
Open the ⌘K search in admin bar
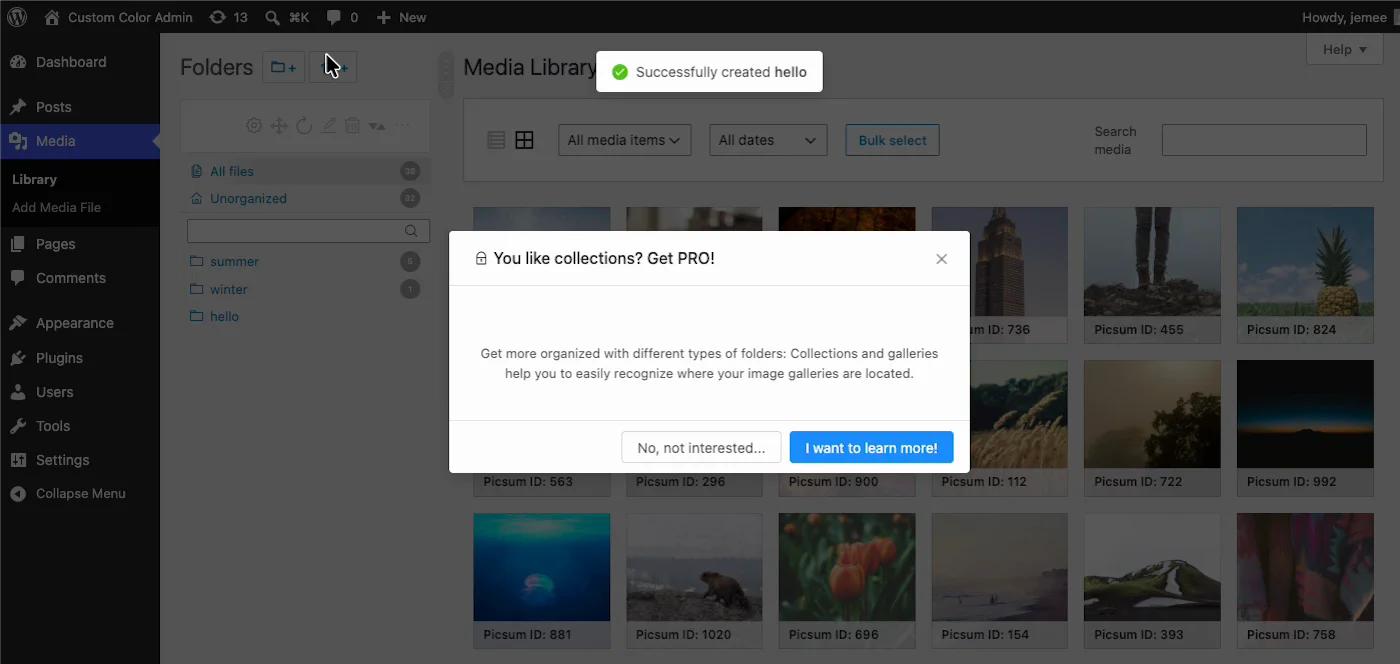(x=287, y=17)
